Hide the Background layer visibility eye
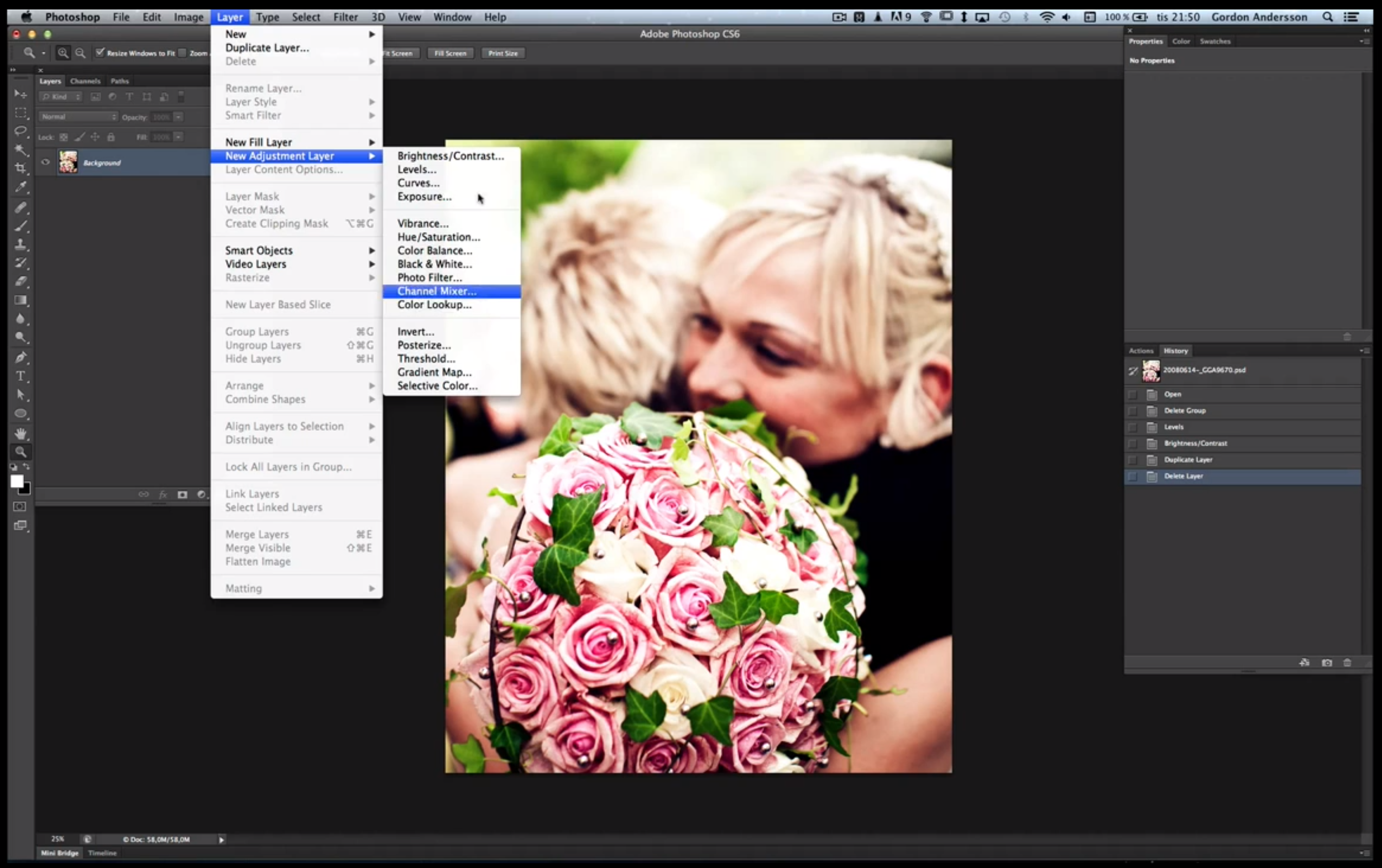1382x868 pixels. click(x=45, y=163)
